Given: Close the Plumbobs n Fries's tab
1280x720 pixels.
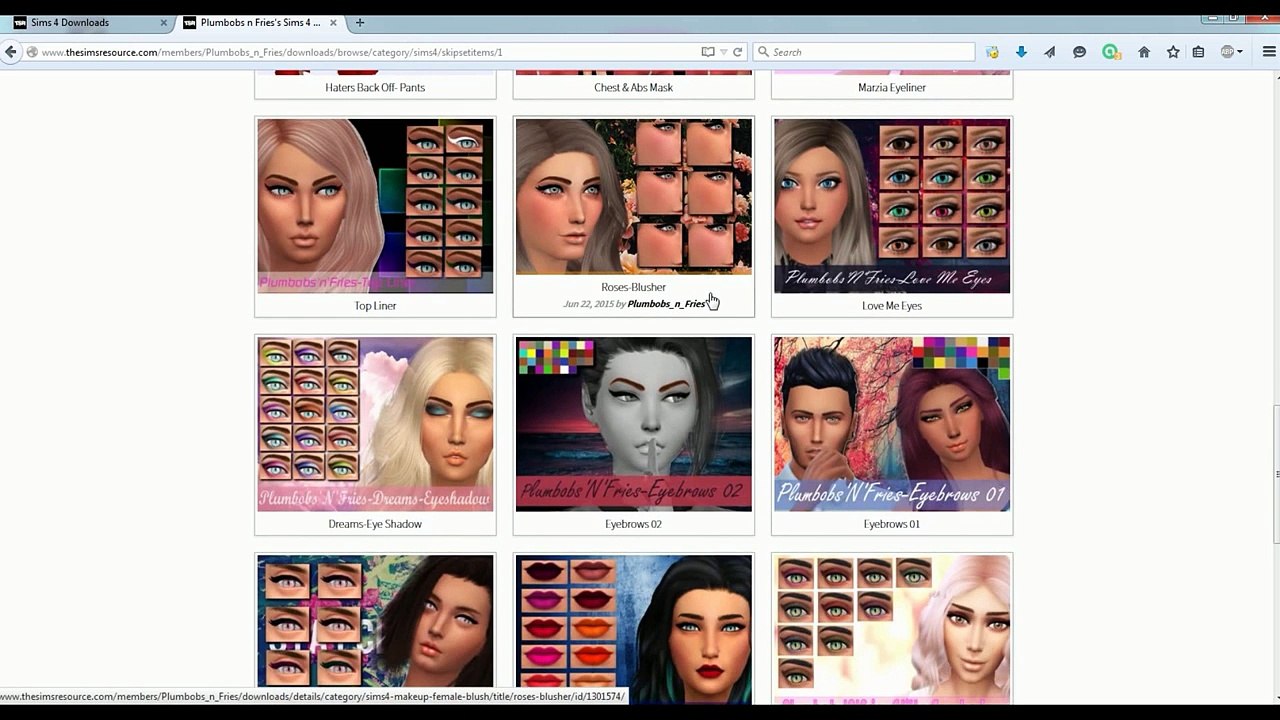Looking at the screenshot, I should pos(333,22).
